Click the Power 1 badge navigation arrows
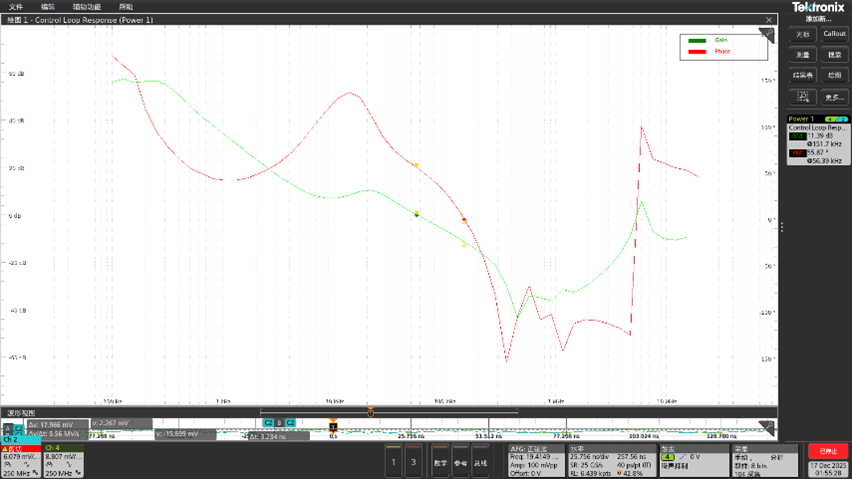The width and height of the screenshot is (852, 479). click(x=836, y=119)
